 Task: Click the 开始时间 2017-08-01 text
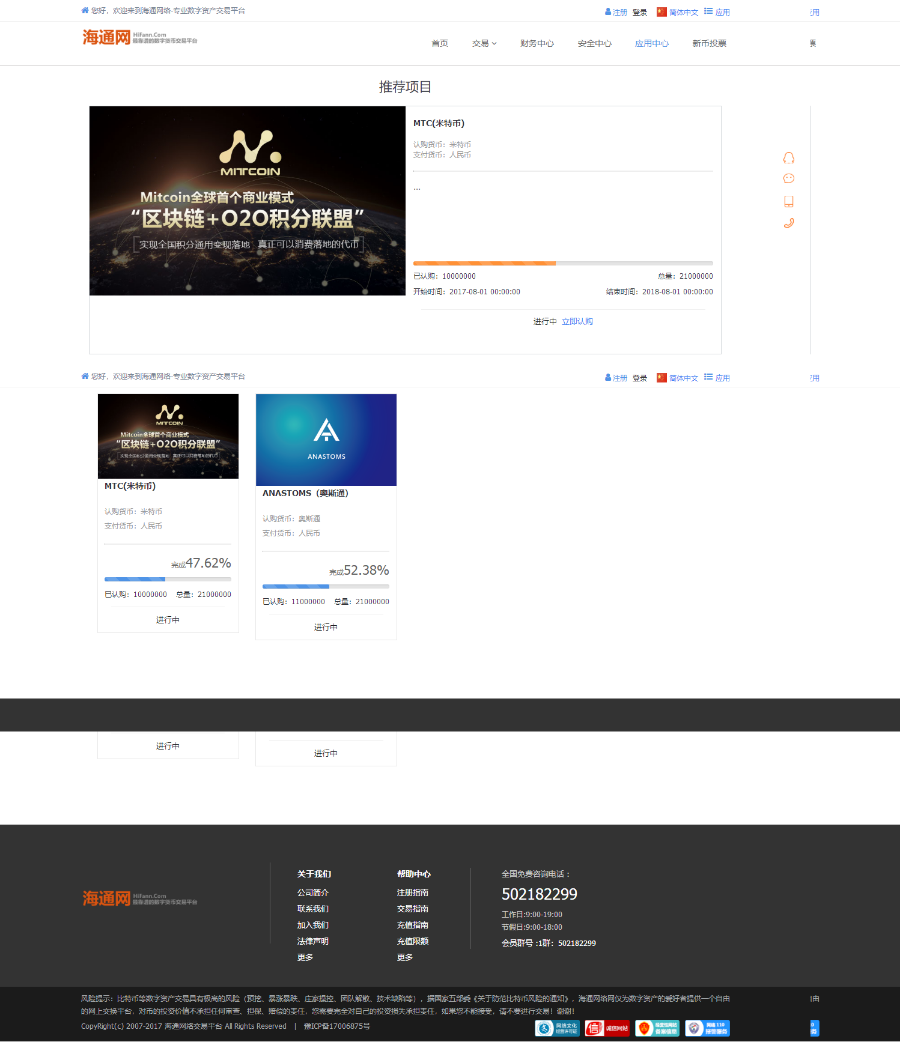[x=467, y=292]
